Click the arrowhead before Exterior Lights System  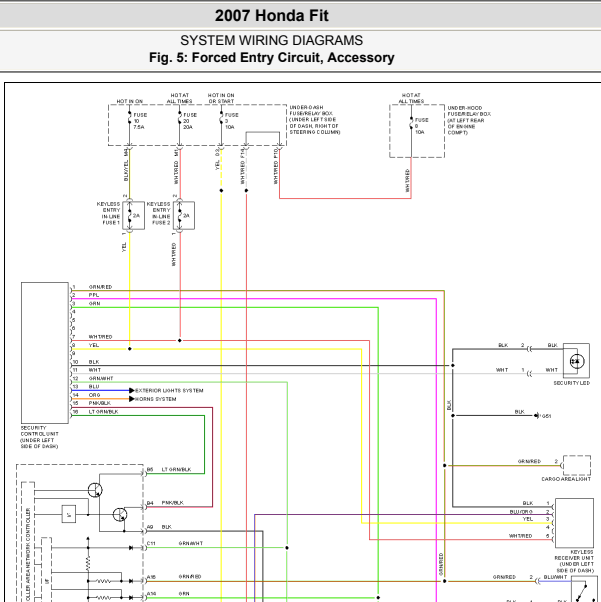point(132,390)
